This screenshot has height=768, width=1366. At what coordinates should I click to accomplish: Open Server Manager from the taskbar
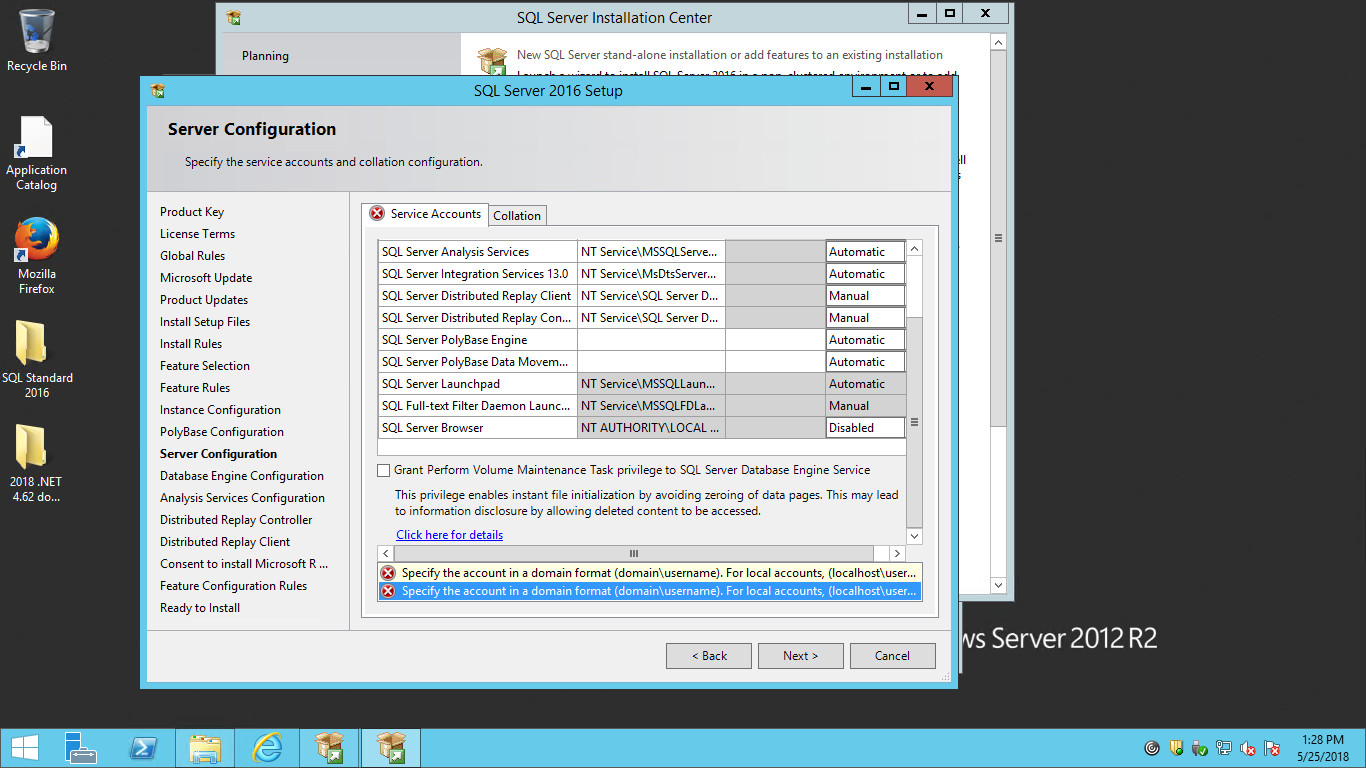click(81, 748)
